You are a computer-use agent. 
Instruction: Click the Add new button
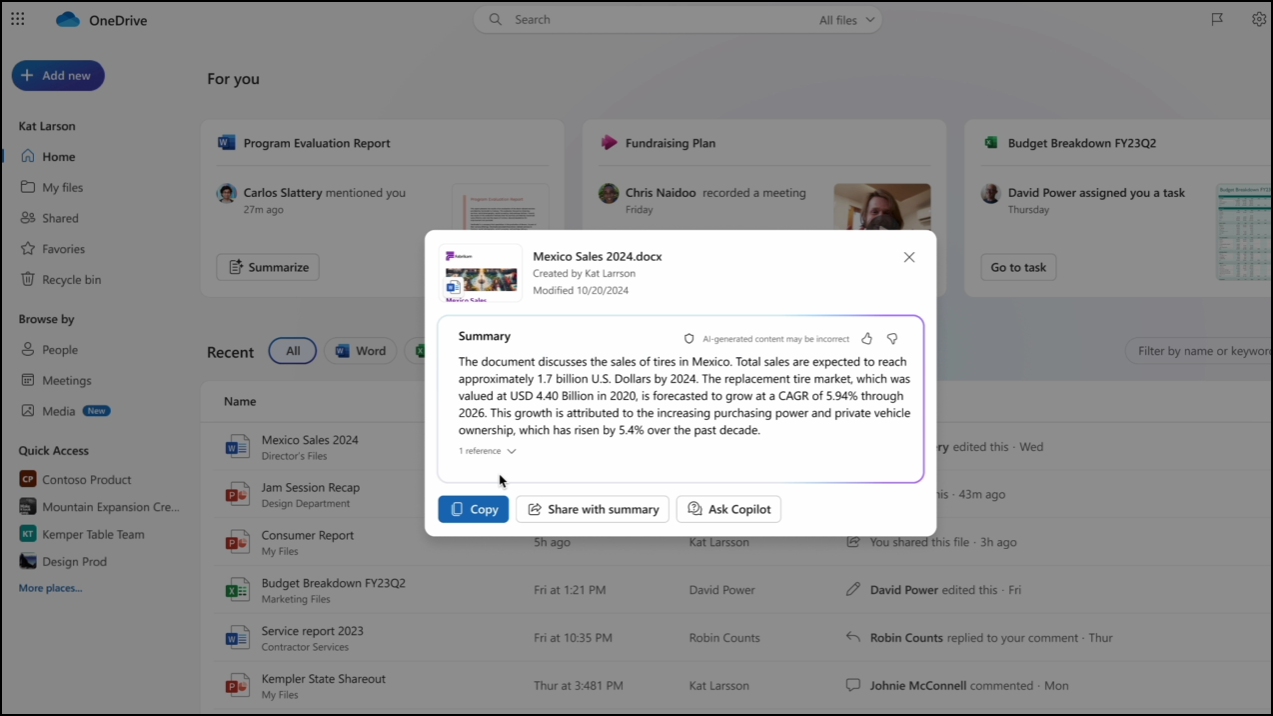[x=58, y=75]
